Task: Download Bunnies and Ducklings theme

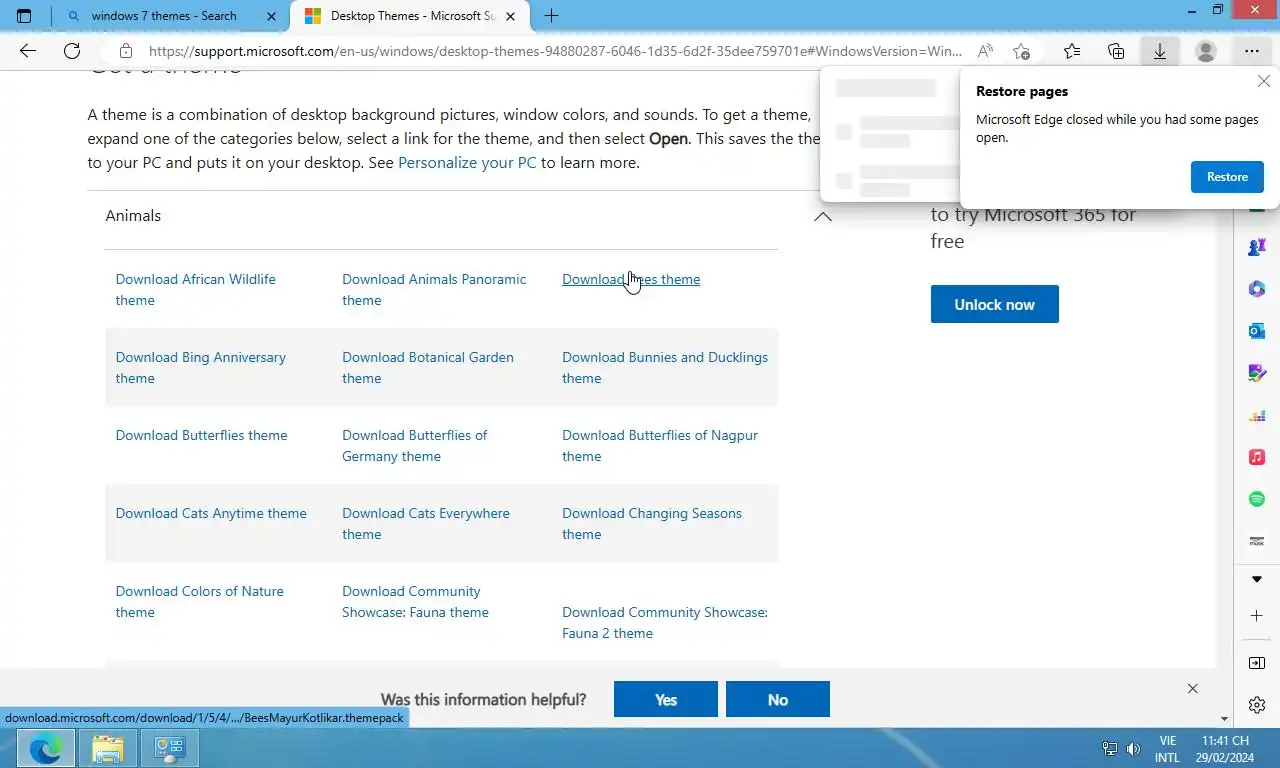Action: (665, 367)
